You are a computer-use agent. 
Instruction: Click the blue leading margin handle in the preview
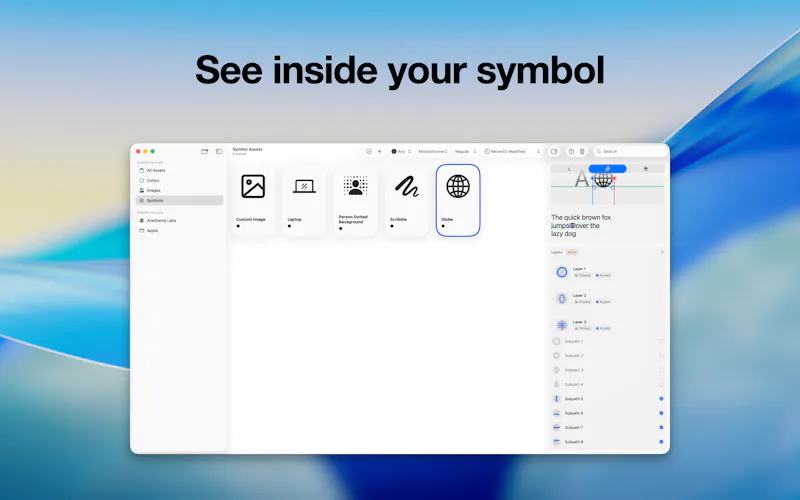click(x=593, y=178)
